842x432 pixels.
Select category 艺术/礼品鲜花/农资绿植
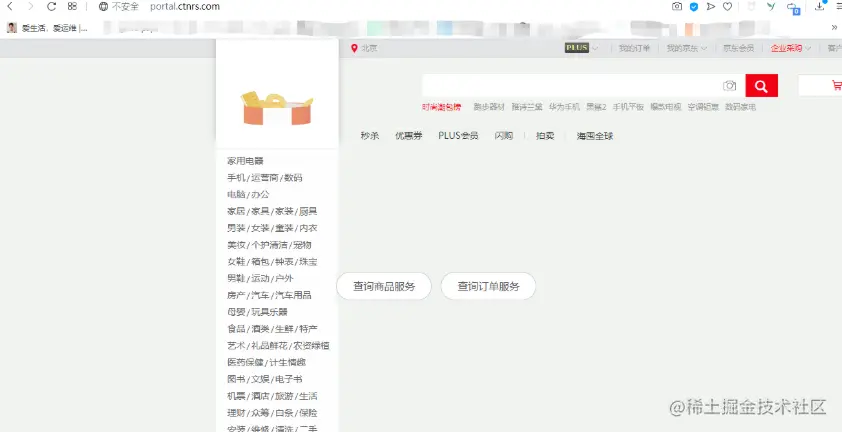[x=278, y=345]
